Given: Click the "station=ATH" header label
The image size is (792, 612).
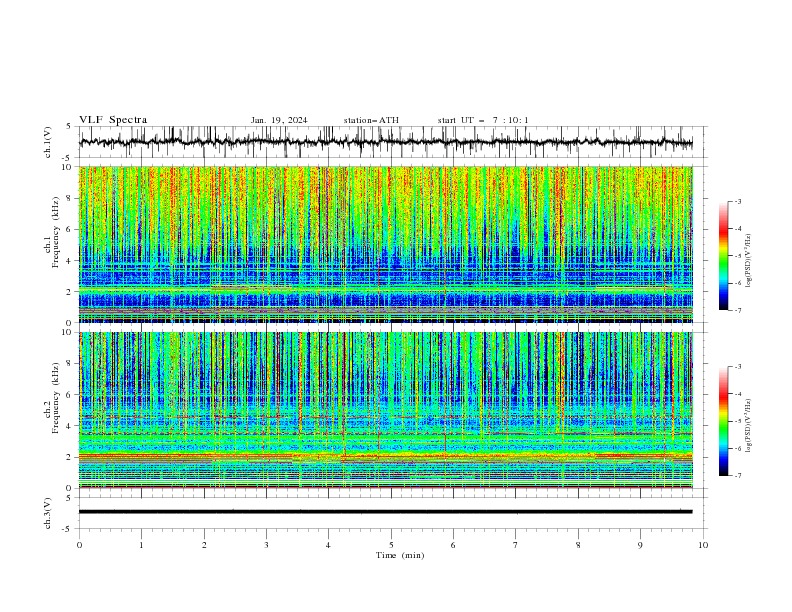Looking at the screenshot, I should [x=371, y=120].
